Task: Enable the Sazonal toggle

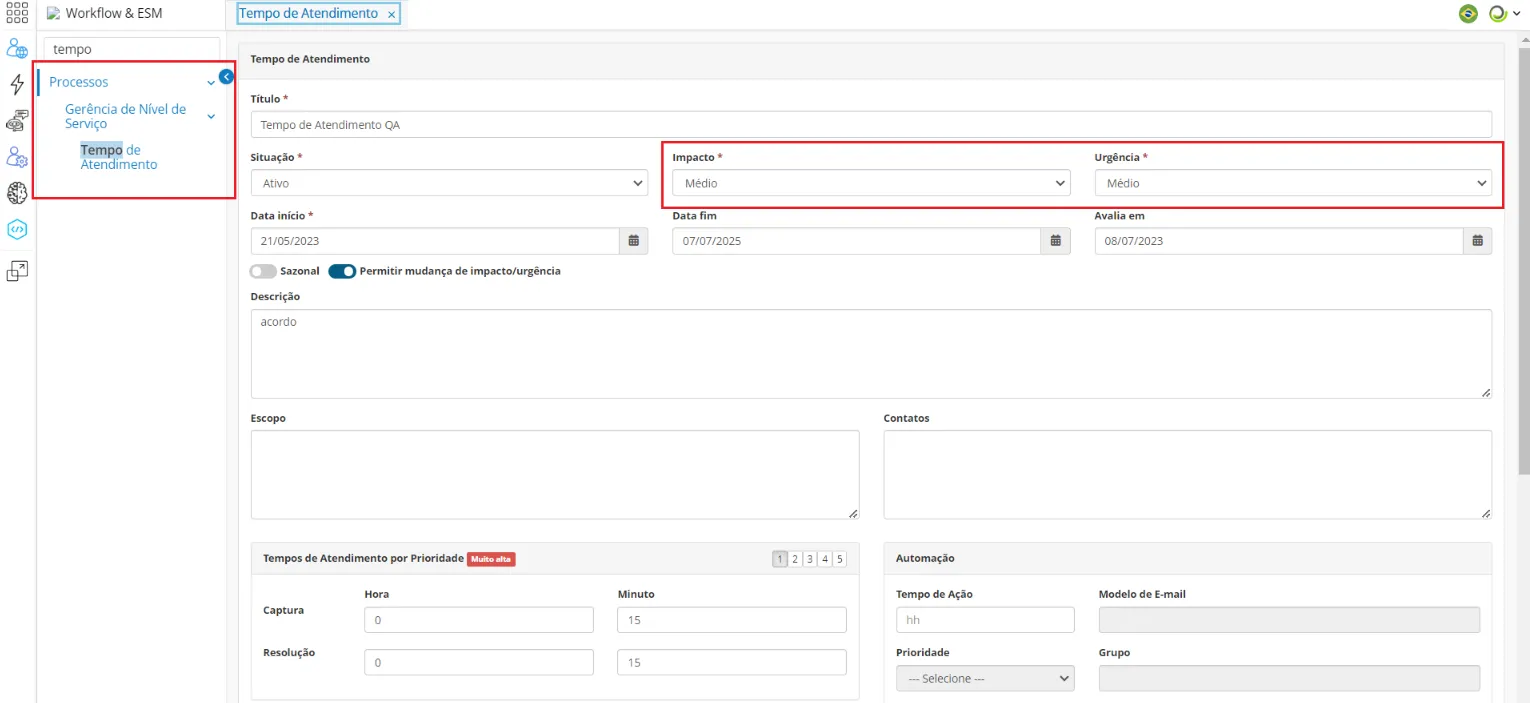Action: (263, 271)
